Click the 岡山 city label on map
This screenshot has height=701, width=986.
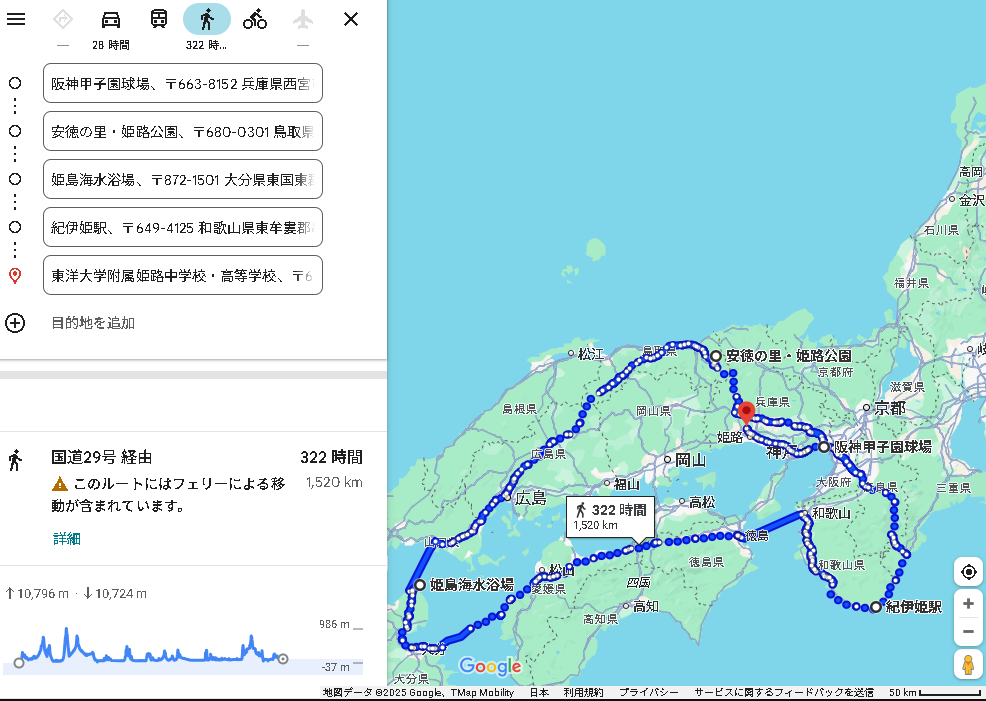(x=690, y=460)
